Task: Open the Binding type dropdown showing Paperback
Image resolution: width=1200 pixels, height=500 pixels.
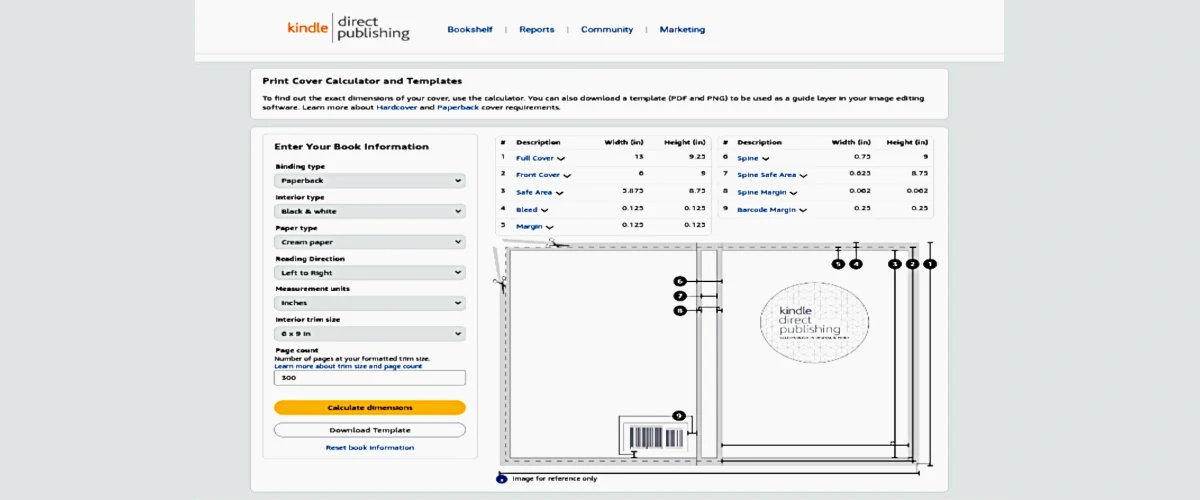Action: point(370,181)
